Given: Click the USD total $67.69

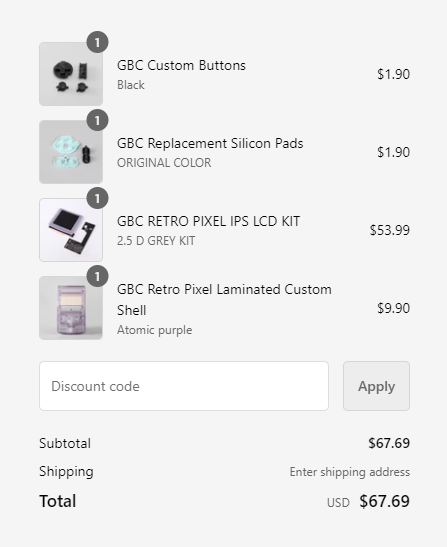Looking at the screenshot, I should (385, 501).
